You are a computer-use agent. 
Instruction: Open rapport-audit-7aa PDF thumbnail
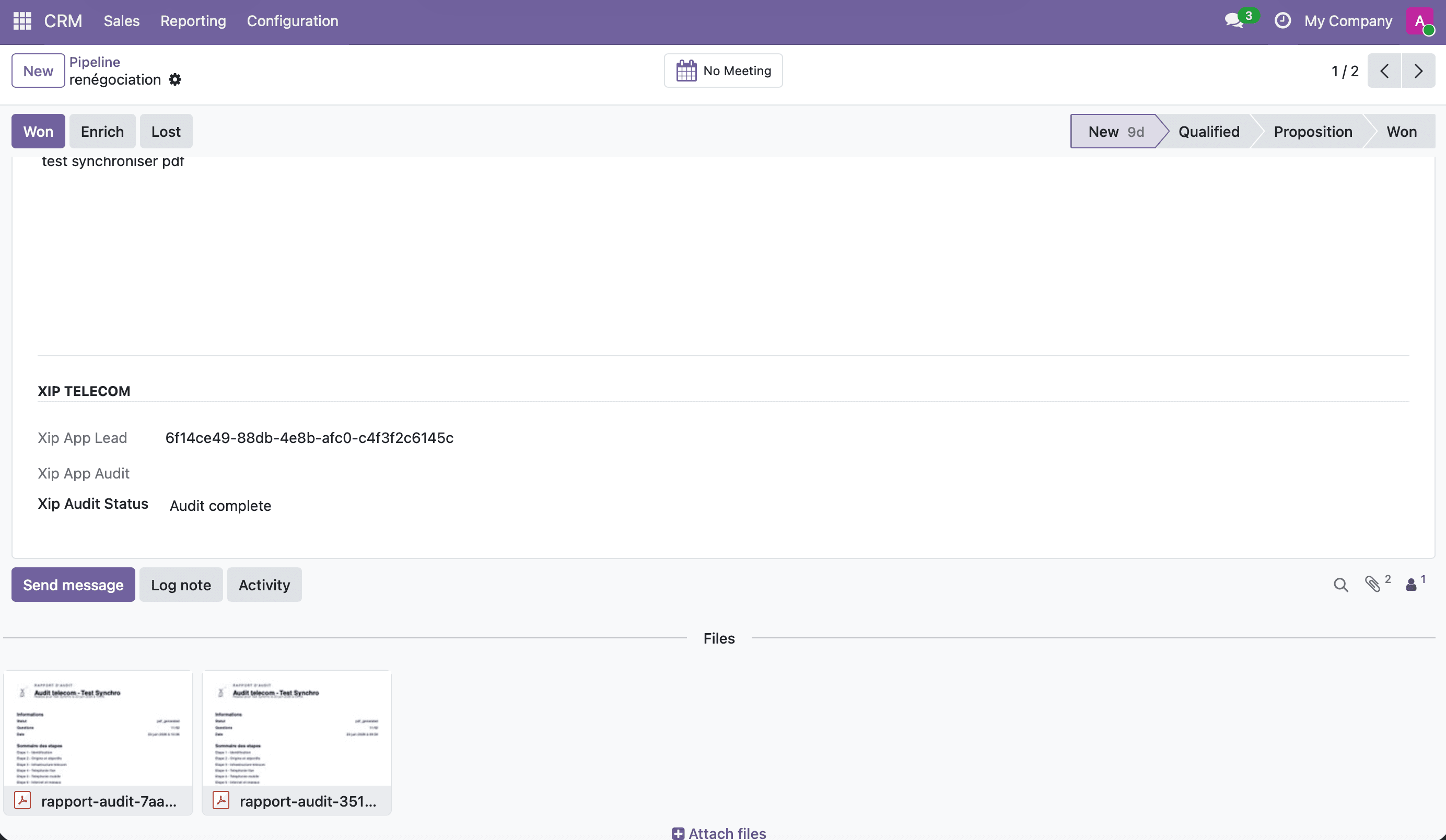pyautogui.click(x=98, y=729)
